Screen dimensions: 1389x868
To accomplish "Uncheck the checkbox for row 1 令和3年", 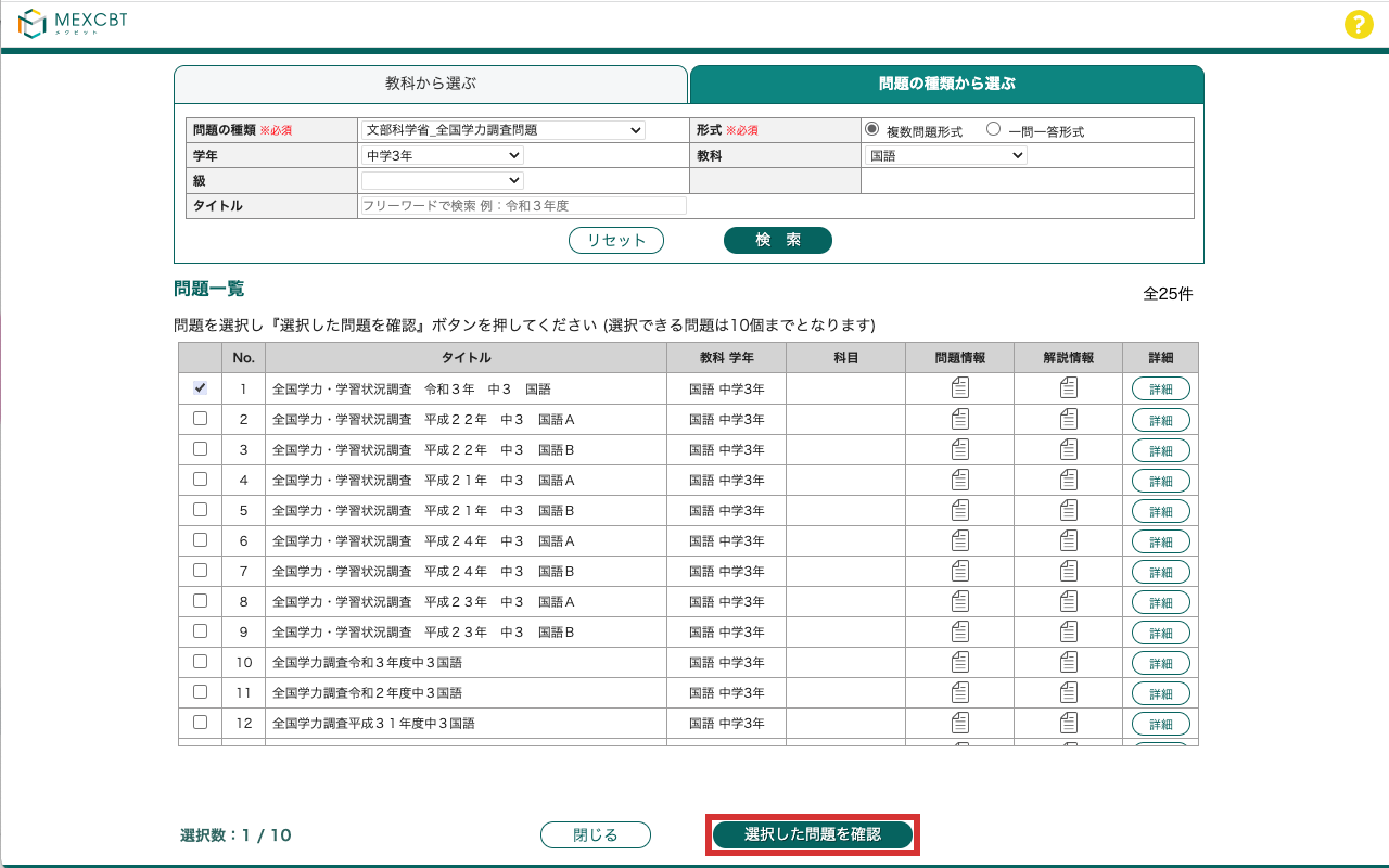I will (200, 387).
